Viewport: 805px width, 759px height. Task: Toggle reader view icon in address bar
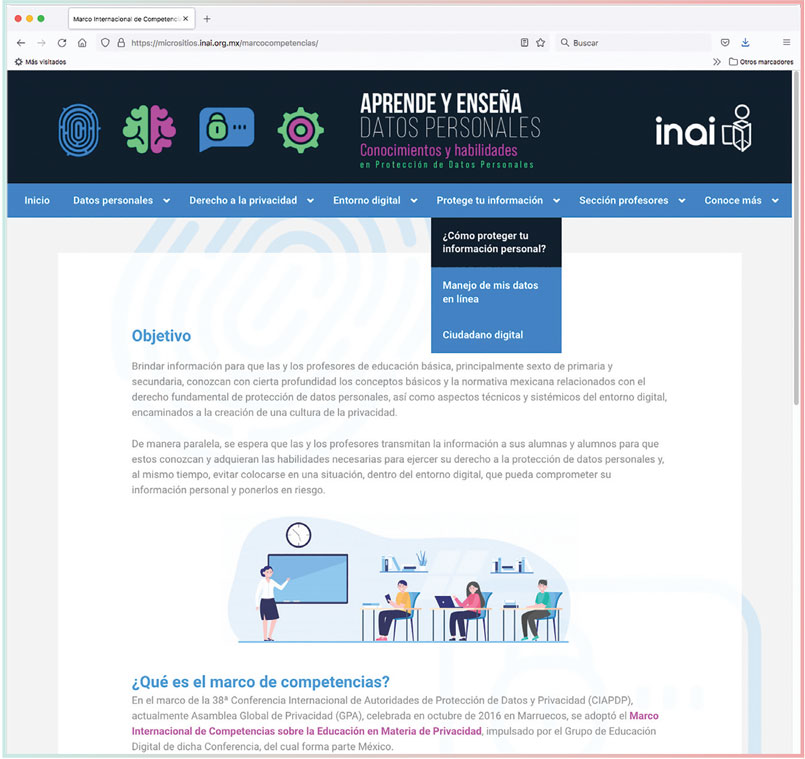[524, 43]
